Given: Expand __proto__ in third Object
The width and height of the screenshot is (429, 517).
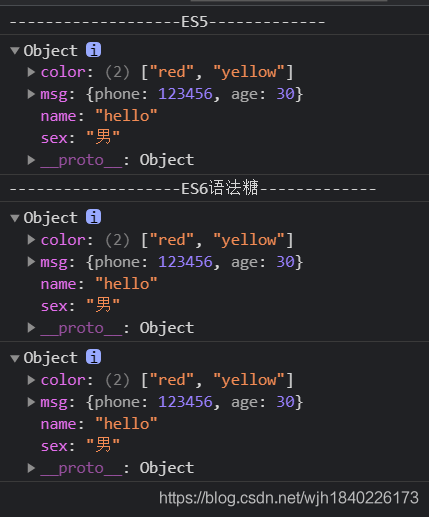Looking at the screenshot, I should (x=31, y=468).
